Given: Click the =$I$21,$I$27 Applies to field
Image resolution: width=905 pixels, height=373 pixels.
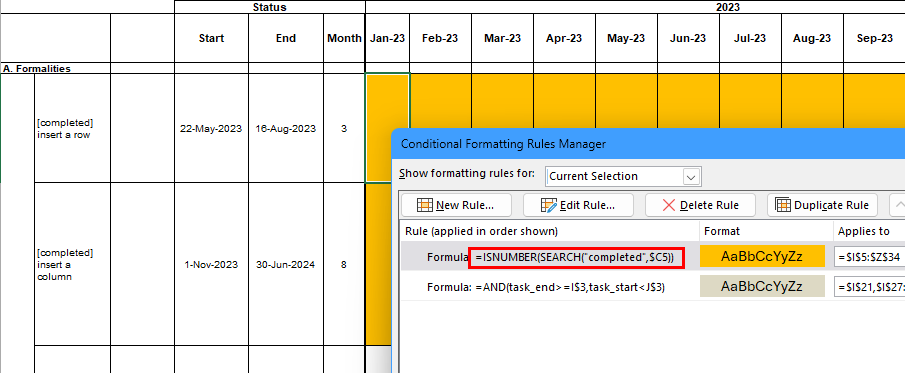Looking at the screenshot, I should (869, 287).
